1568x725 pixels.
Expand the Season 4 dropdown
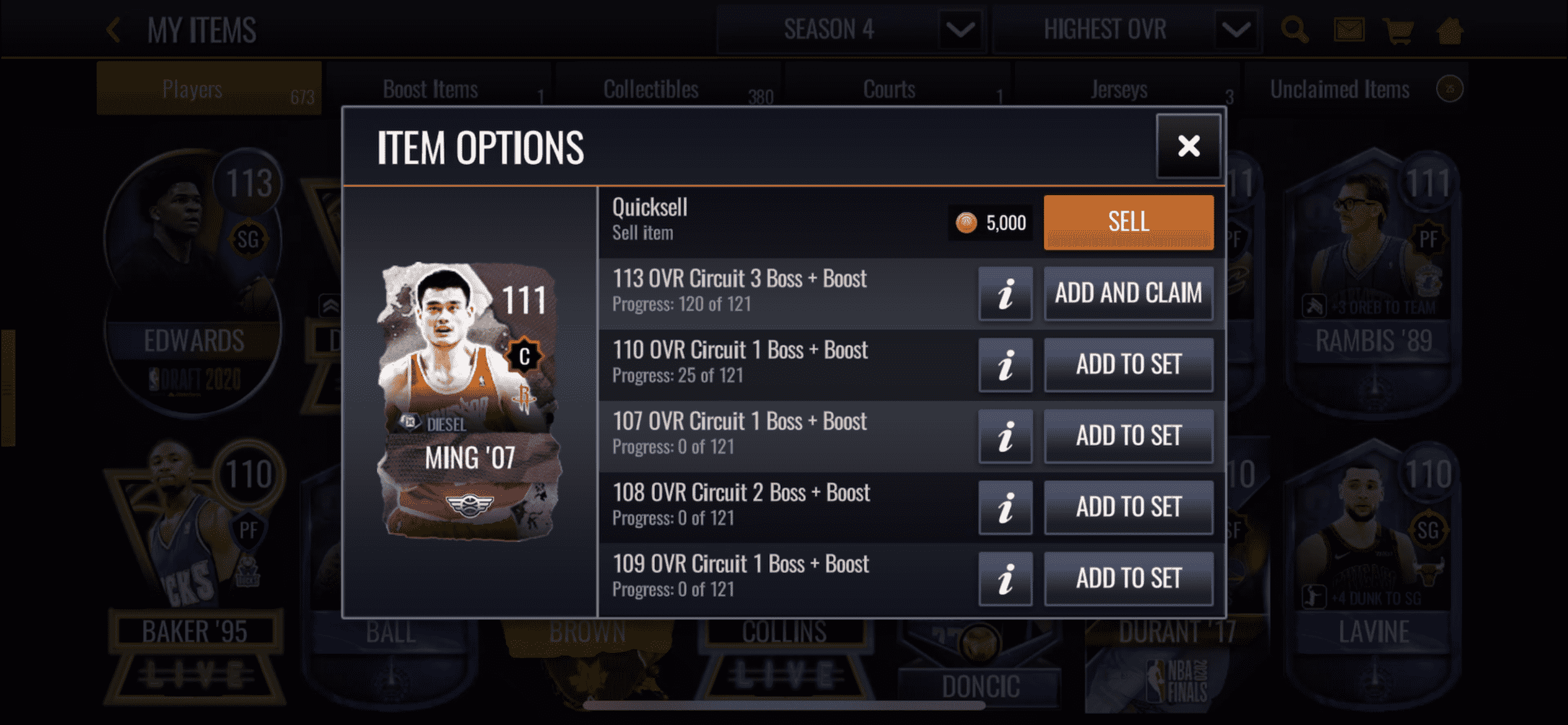point(960,30)
